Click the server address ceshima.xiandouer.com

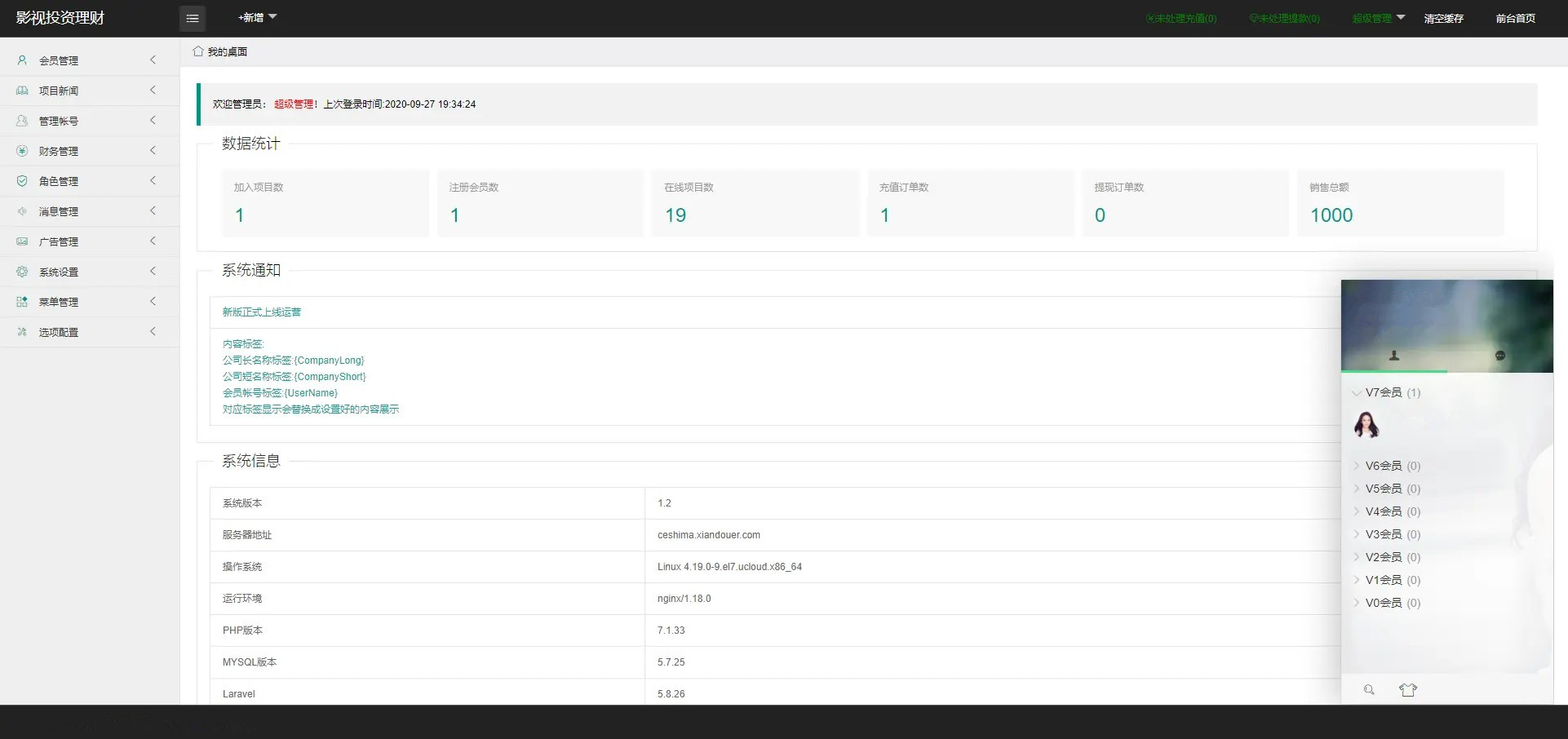click(x=709, y=535)
